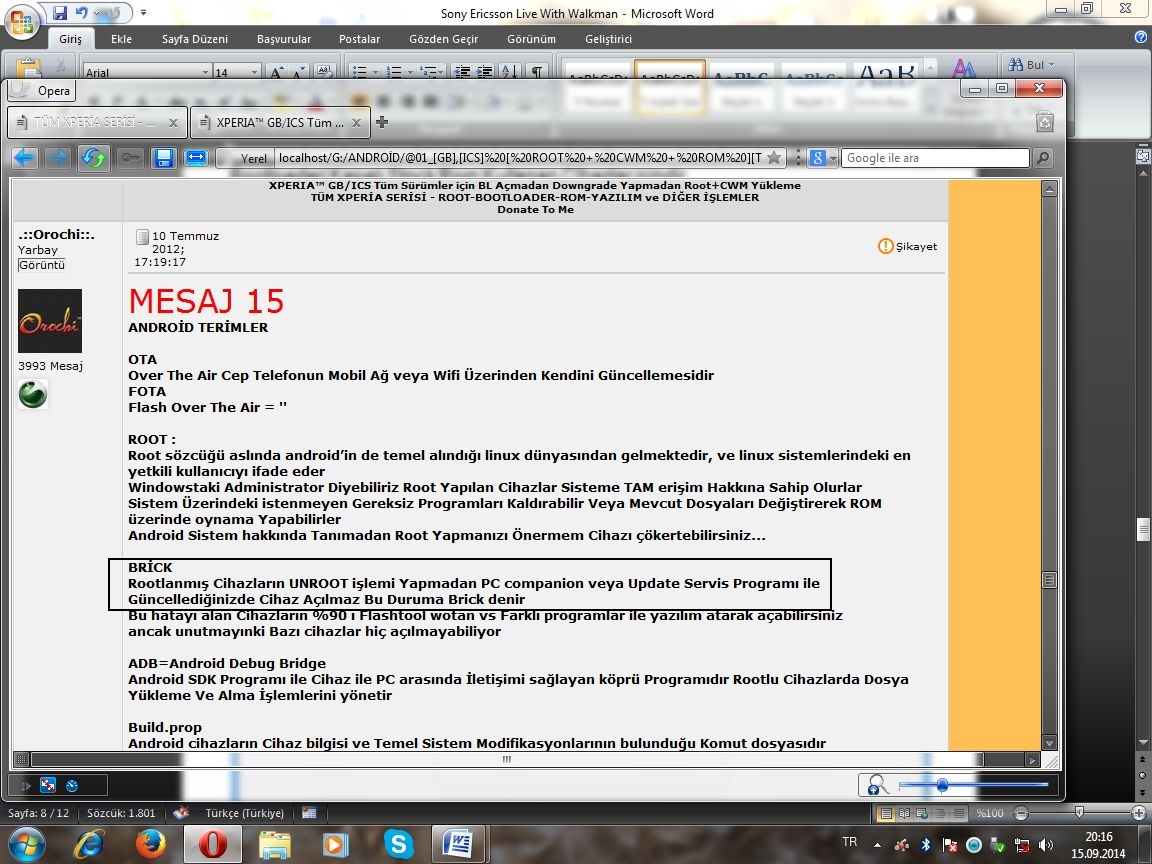The image size is (1152, 864).
Task: Show hidden system tray icons
Action: tap(877, 845)
